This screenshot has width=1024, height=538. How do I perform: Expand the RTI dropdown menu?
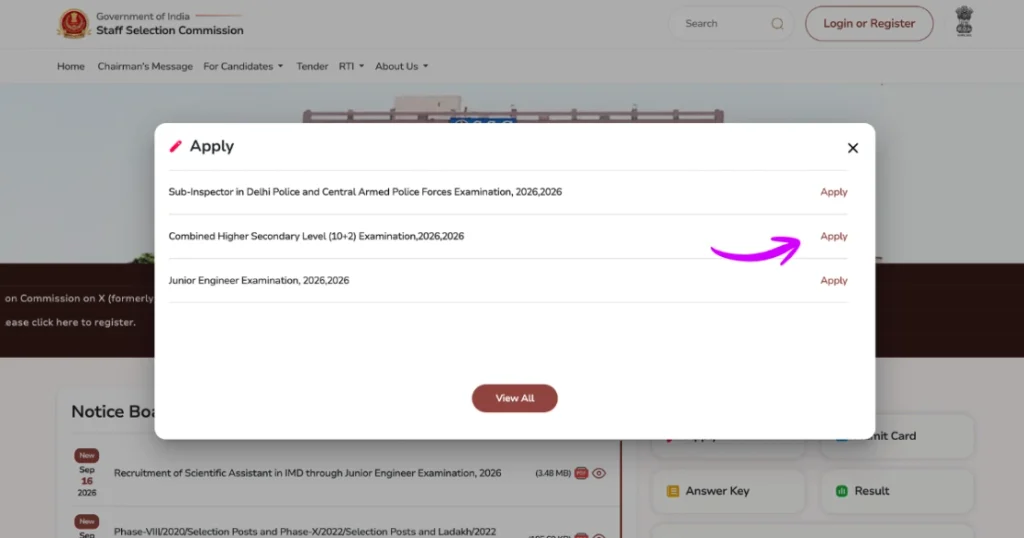[x=351, y=66]
